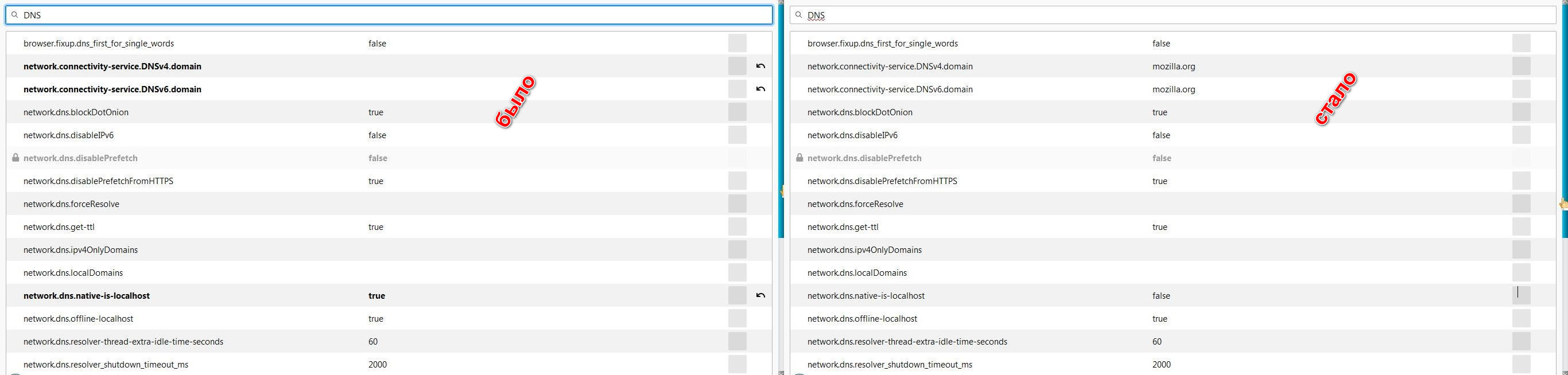Click bold DNSv6.domain pref name, left panel
This screenshot has width=1568, height=375.
[x=112, y=89]
